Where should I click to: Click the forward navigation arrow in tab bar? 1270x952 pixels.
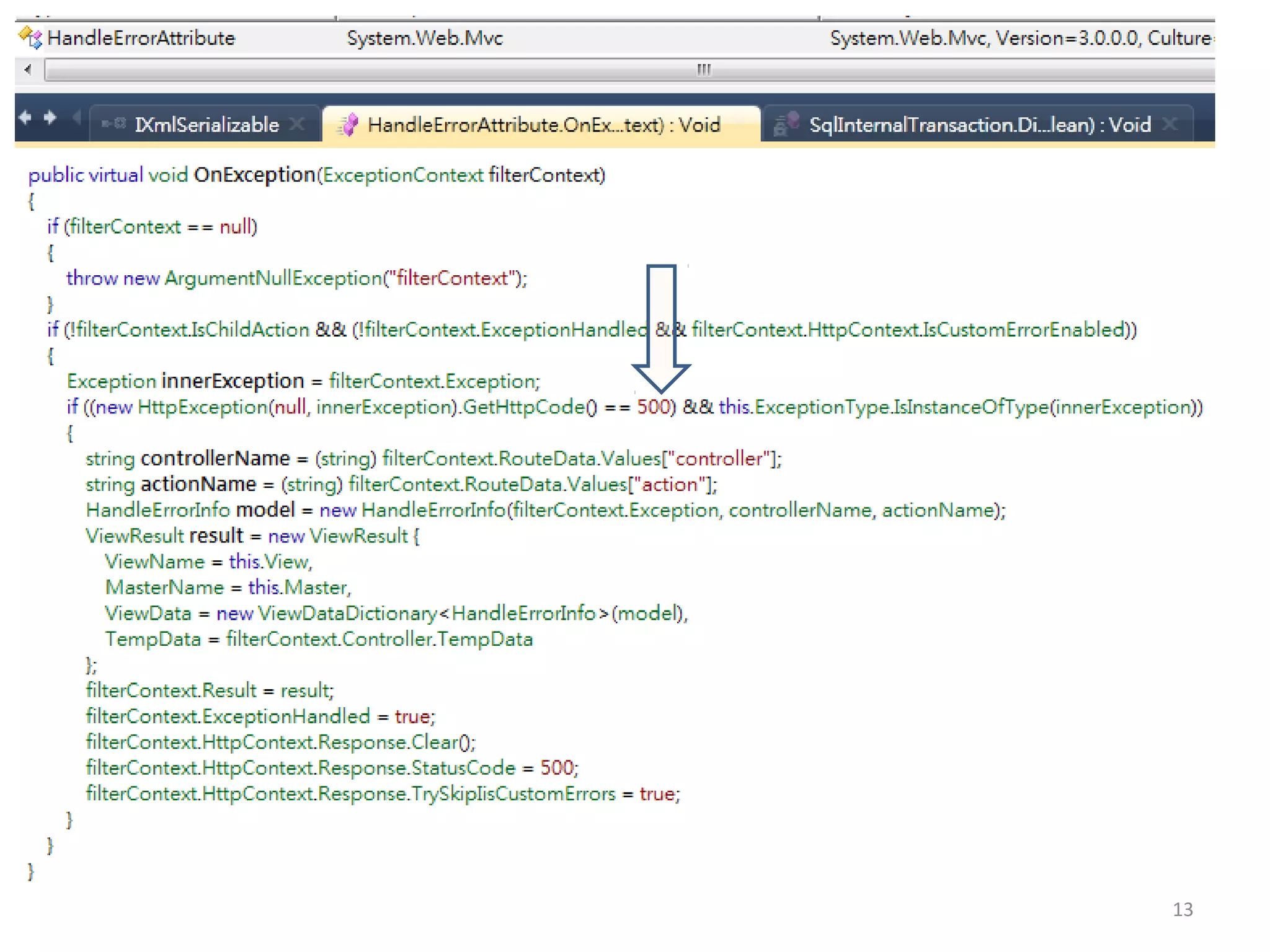[x=50, y=117]
